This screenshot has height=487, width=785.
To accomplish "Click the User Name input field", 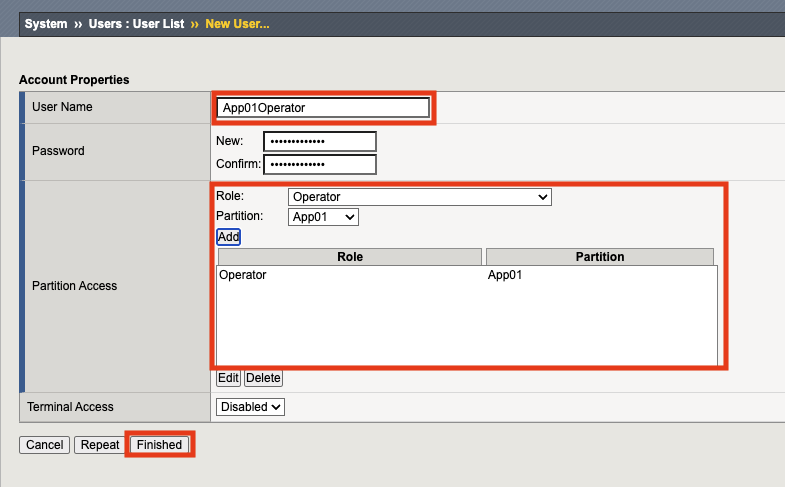I will click(323, 108).
